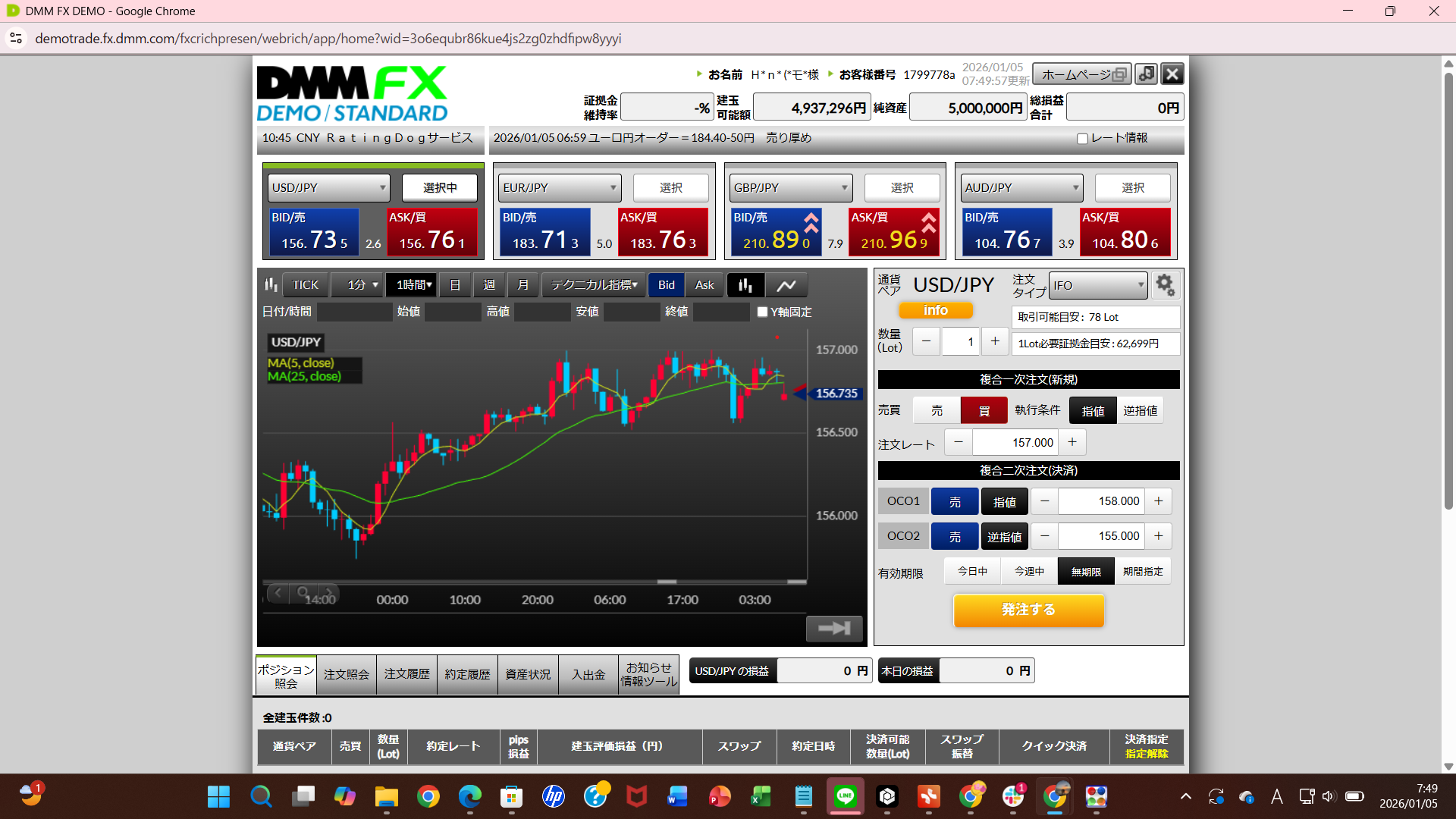Screen dimensions: 1456x819
Task: Expand the 1分 timeframe dropdown
Action: click(x=358, y=285)
